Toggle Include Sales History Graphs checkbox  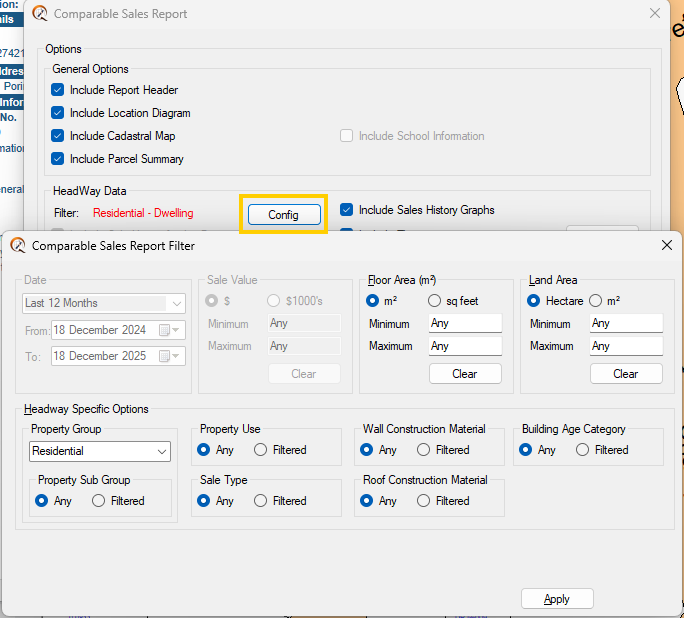[x=347, y=210]
